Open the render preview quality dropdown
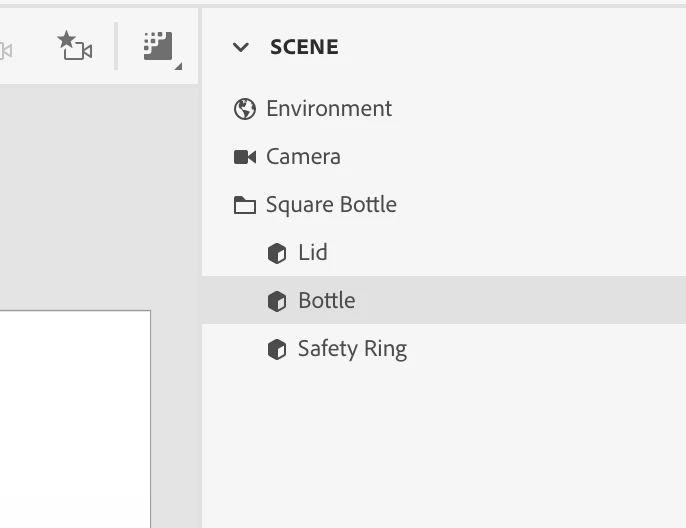The width and height of the screenshot is (686, 528). click(x=161, y=47)
